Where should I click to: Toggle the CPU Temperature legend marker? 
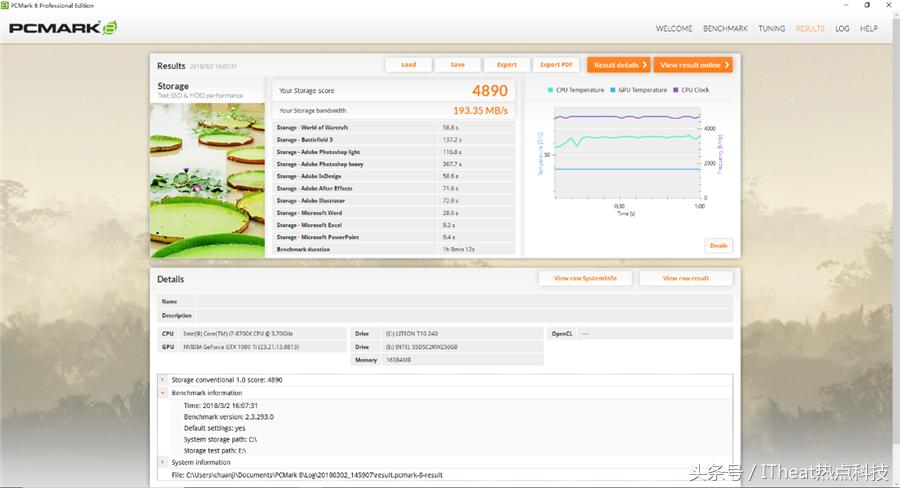coord(551,90)
